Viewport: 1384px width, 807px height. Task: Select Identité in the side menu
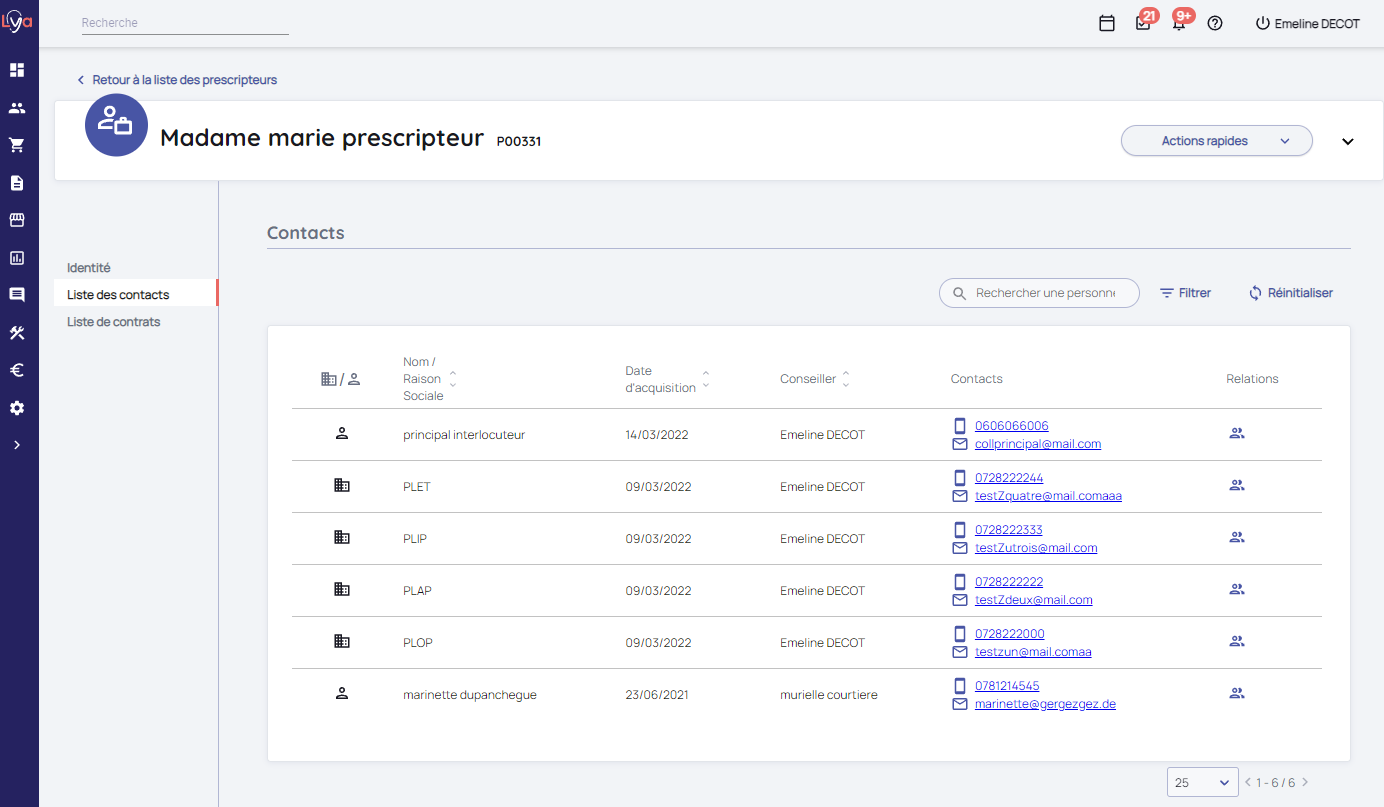[x=89, y=268]
